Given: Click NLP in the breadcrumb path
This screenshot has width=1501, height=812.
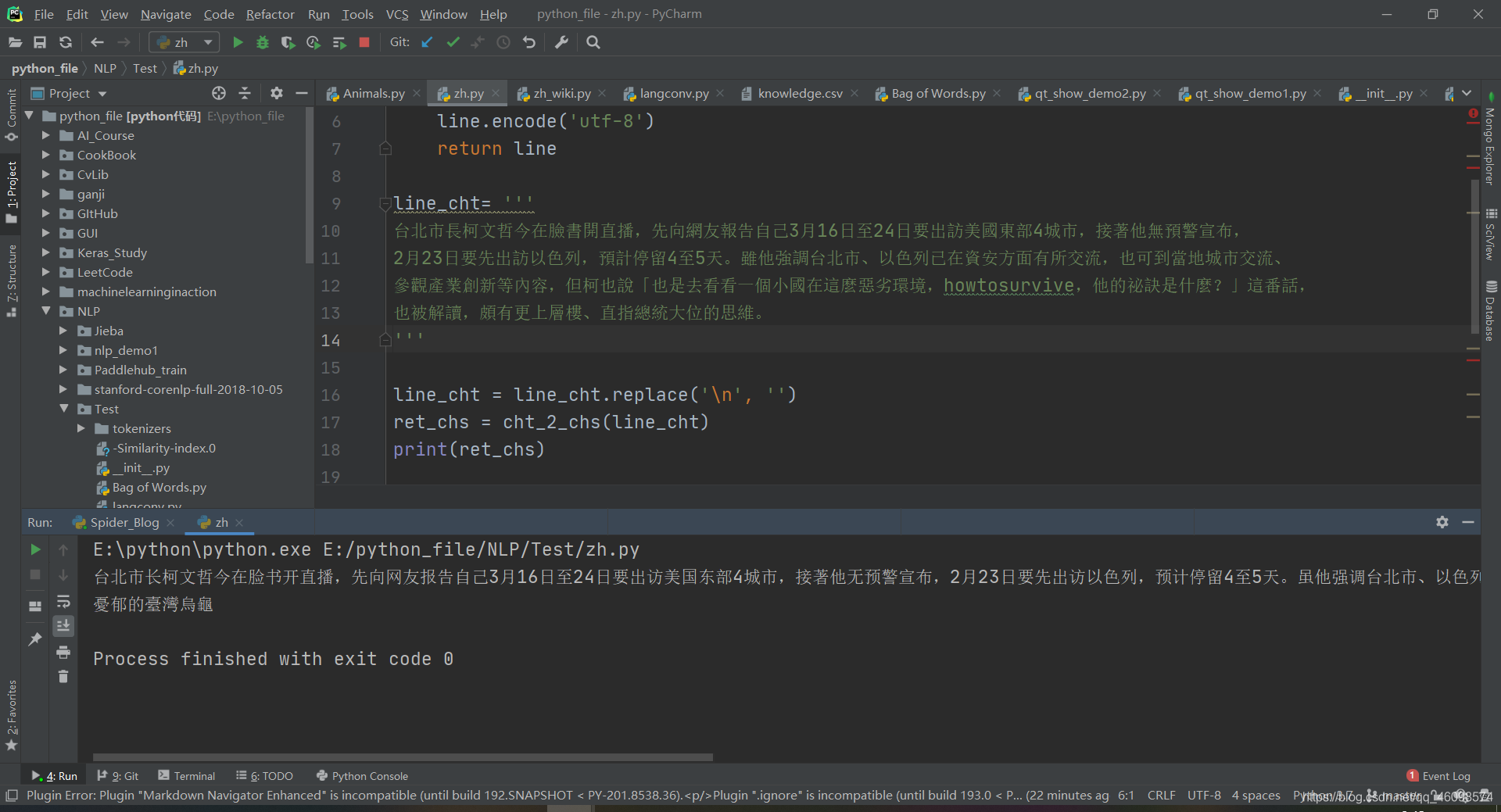Looking at the screenshot, I should [105, 69].
